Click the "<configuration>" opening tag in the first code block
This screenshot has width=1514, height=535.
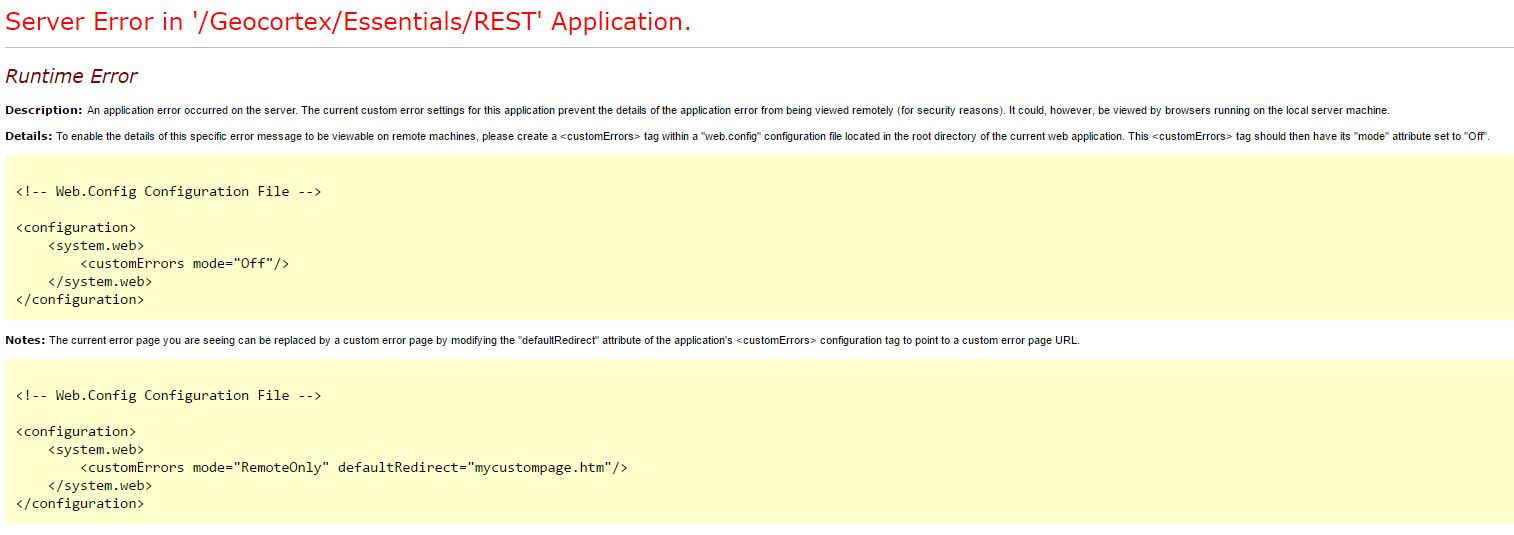click(76, 227)
